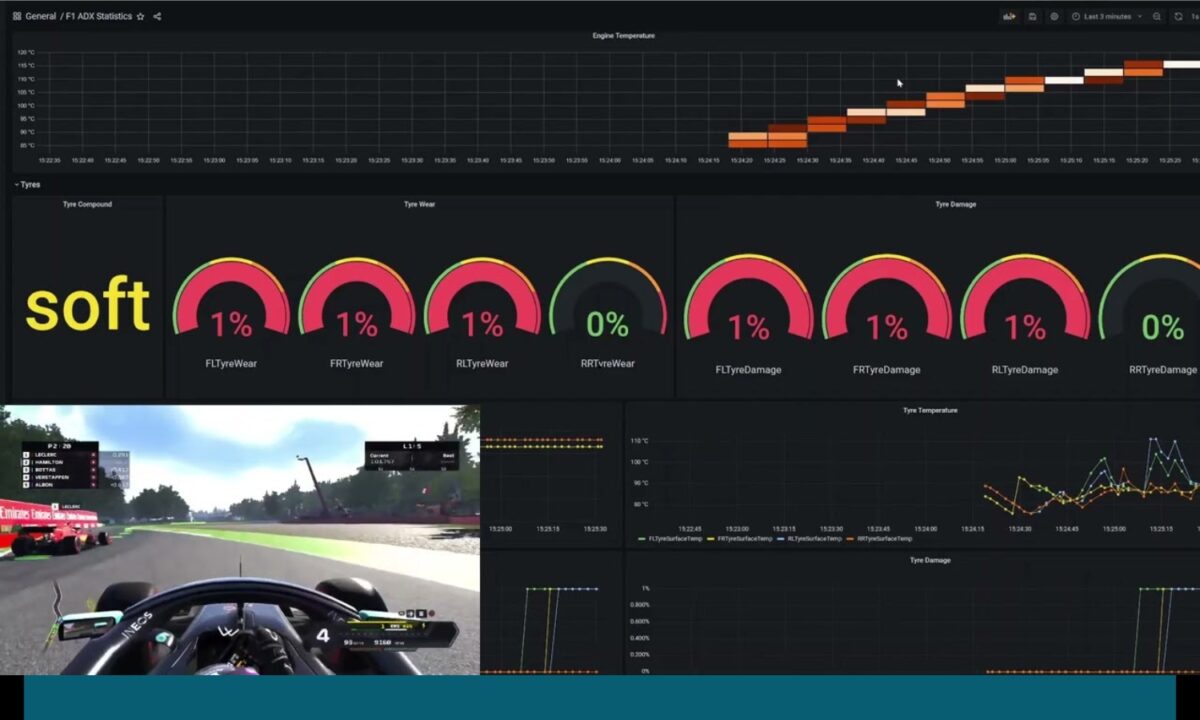
Task: Open the Engine Temperature panel menu
Action: coord(622,35)
